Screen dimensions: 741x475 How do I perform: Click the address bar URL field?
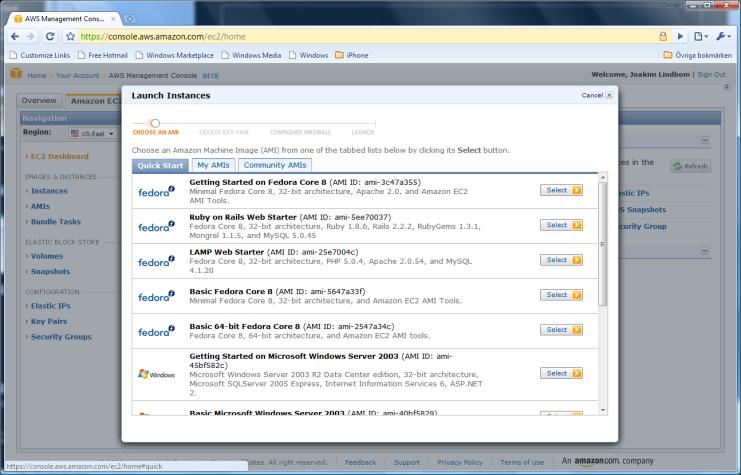[369, 36]
